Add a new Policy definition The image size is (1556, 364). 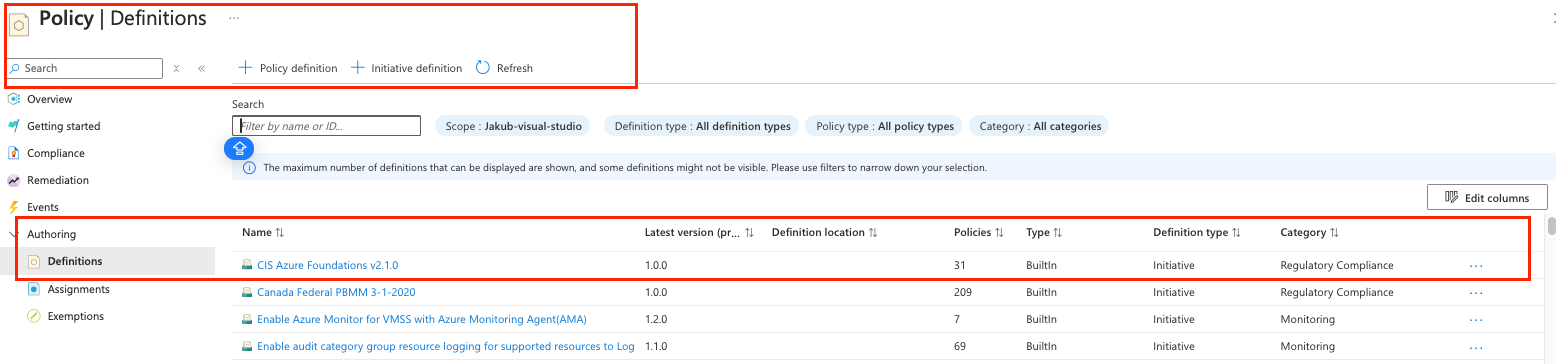(x=288, y=68)
